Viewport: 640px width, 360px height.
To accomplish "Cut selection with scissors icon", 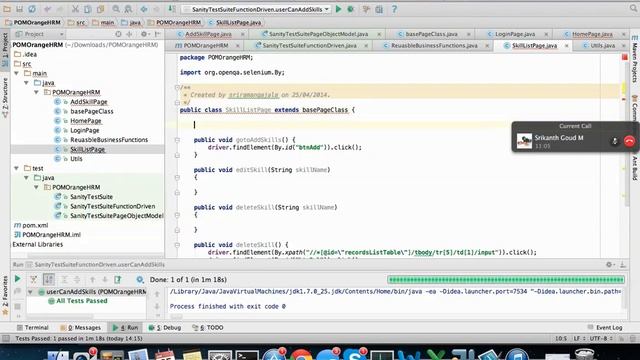I will click(76, 9).
